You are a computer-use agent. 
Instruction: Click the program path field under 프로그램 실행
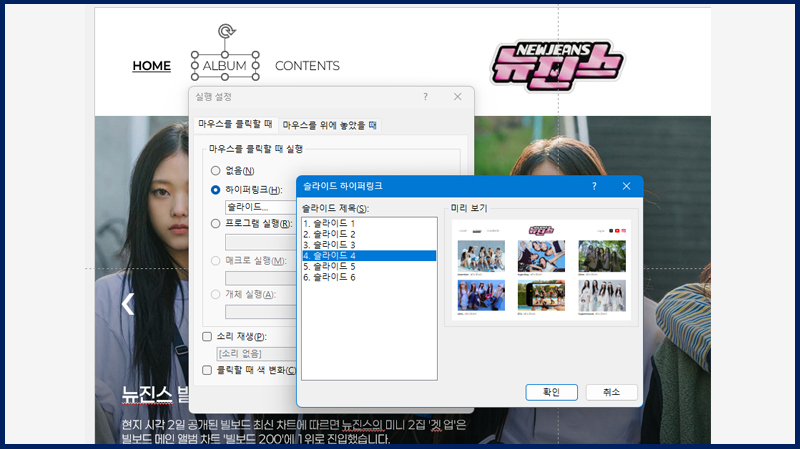(261, 242)
